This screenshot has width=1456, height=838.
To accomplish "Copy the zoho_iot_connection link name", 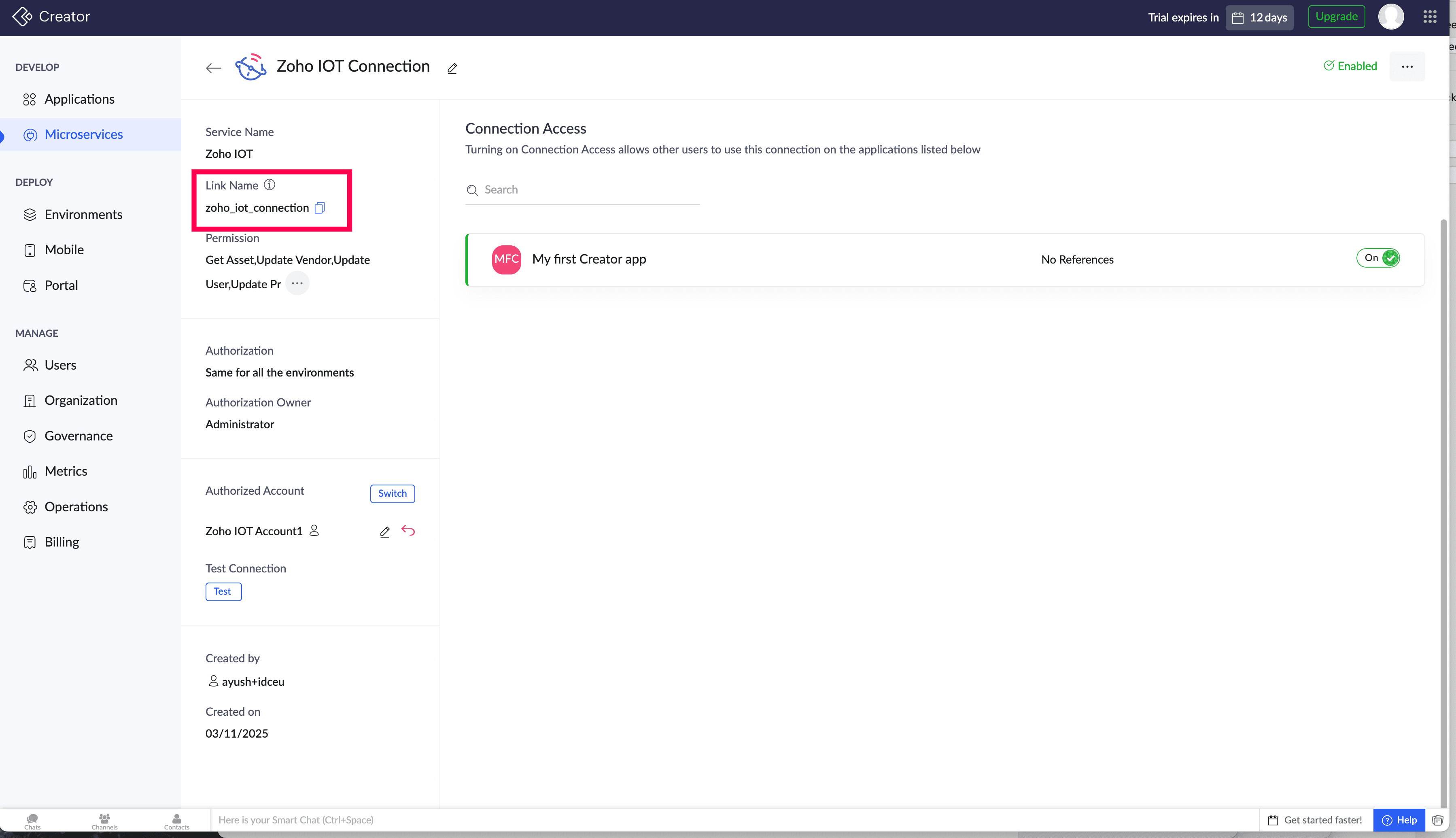I will click(x=320, y=208).
